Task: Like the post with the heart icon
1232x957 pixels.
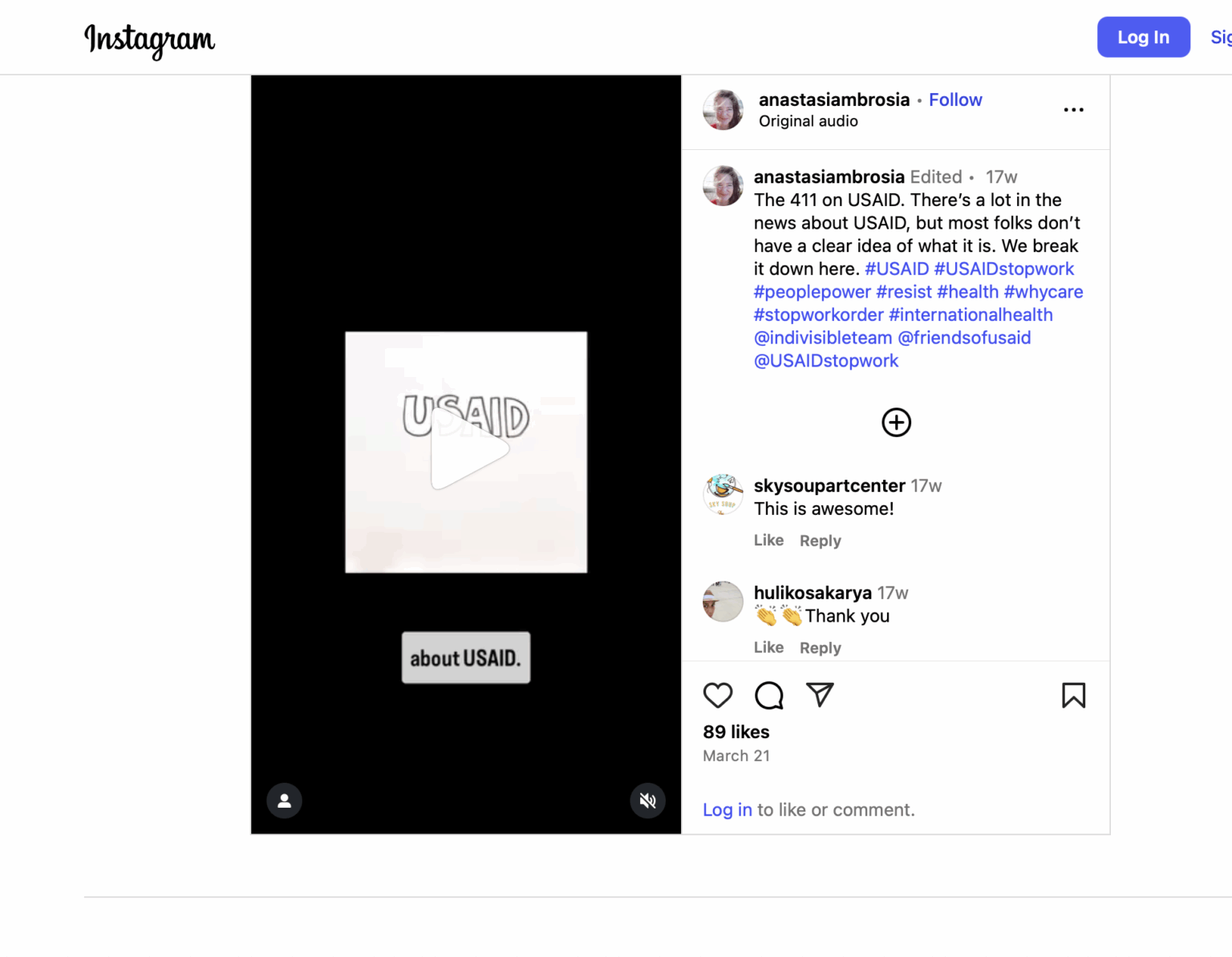Action: [x=718, y=695]
